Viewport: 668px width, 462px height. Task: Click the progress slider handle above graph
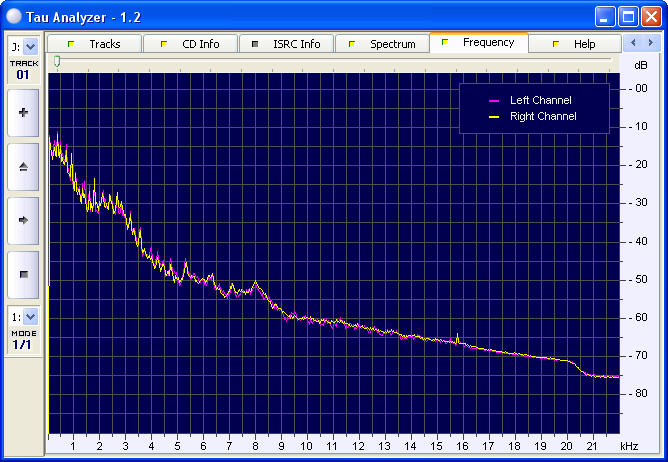[x=57, y=62]
